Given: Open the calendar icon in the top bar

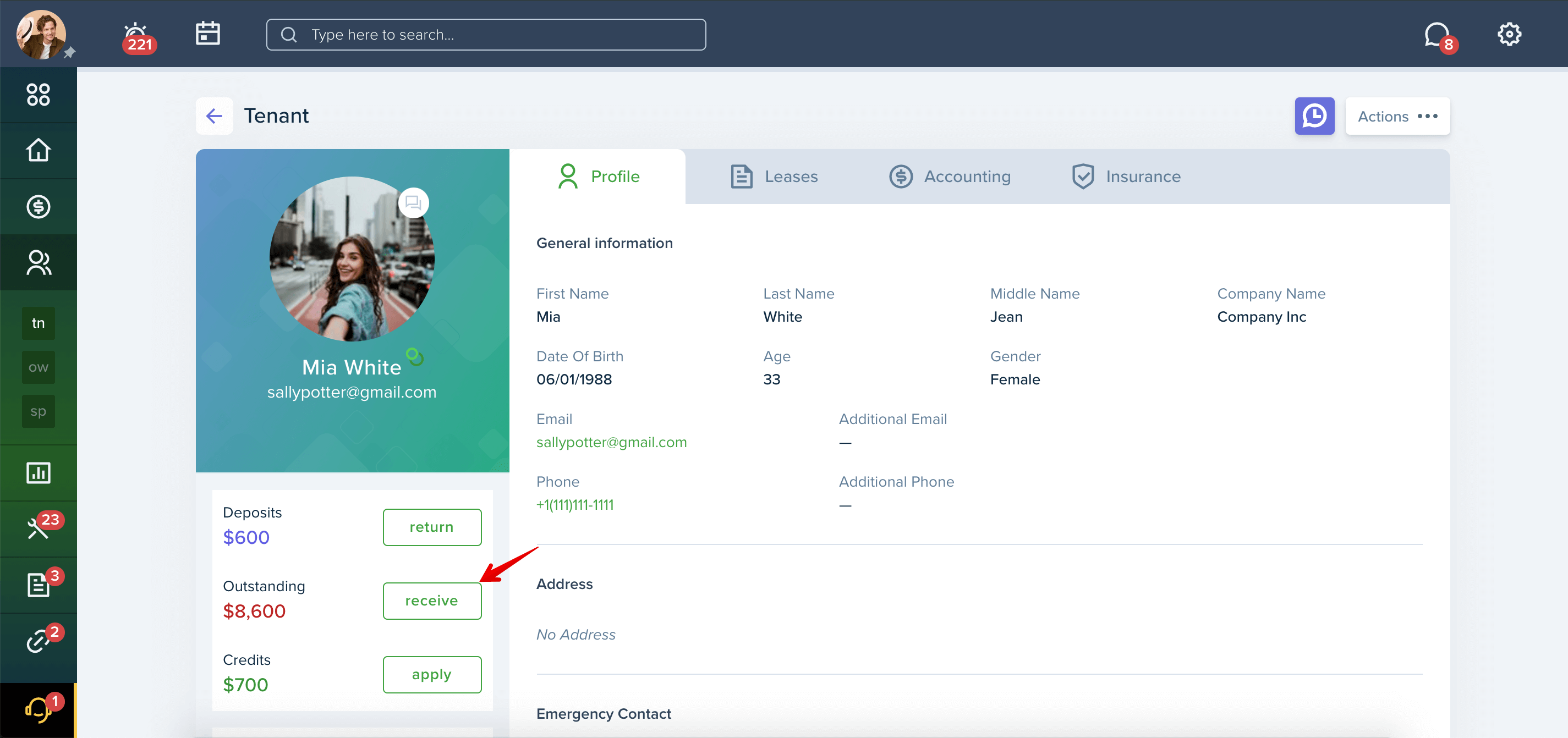Looking at the screenshot, I should (207, 34).
